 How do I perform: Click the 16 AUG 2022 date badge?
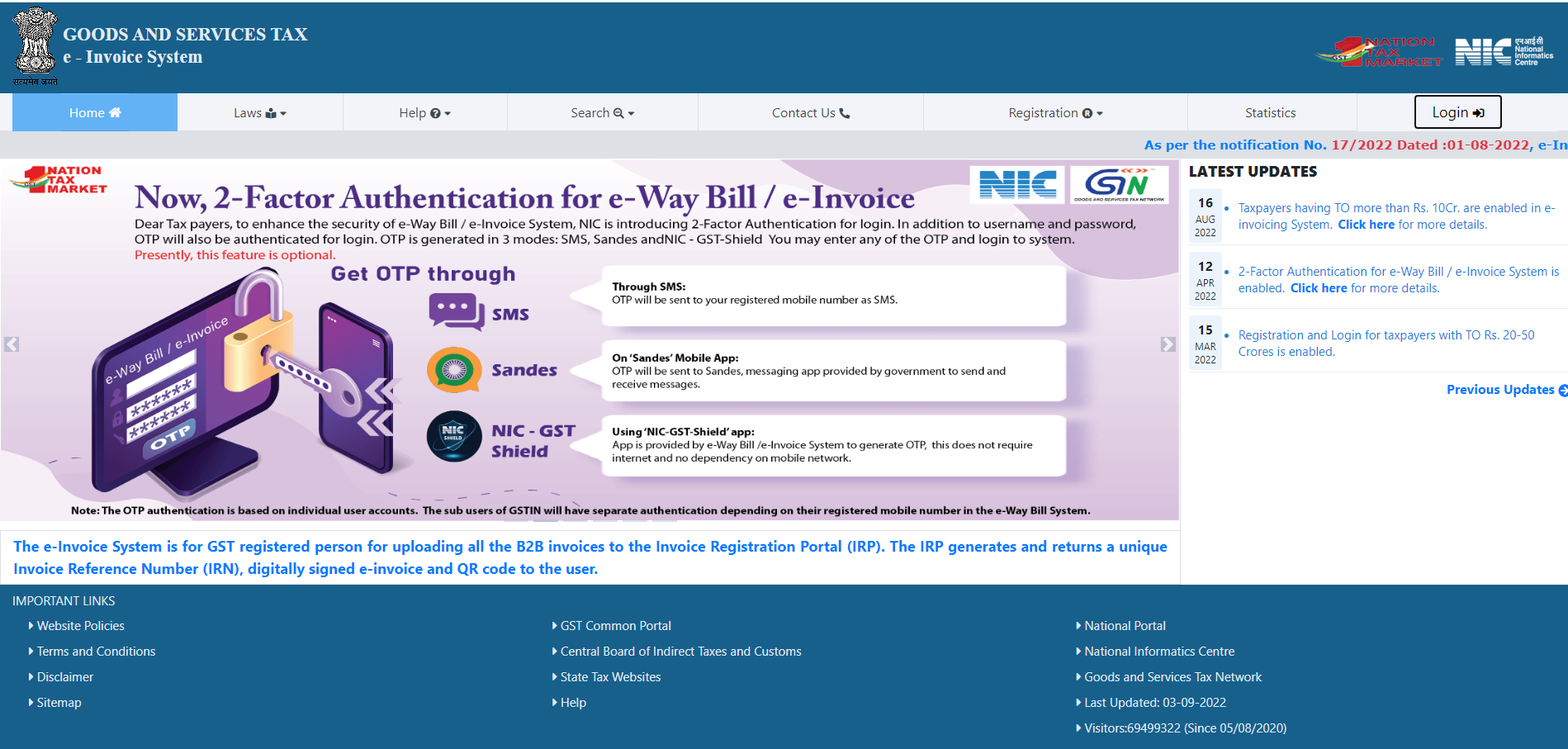coord(1206,216)
